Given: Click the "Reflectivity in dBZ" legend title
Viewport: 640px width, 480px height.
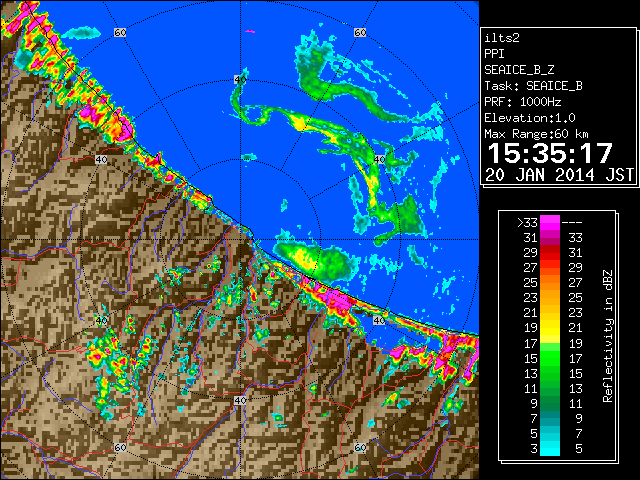Looking at the screenshot, I should (x=607, y=336).
